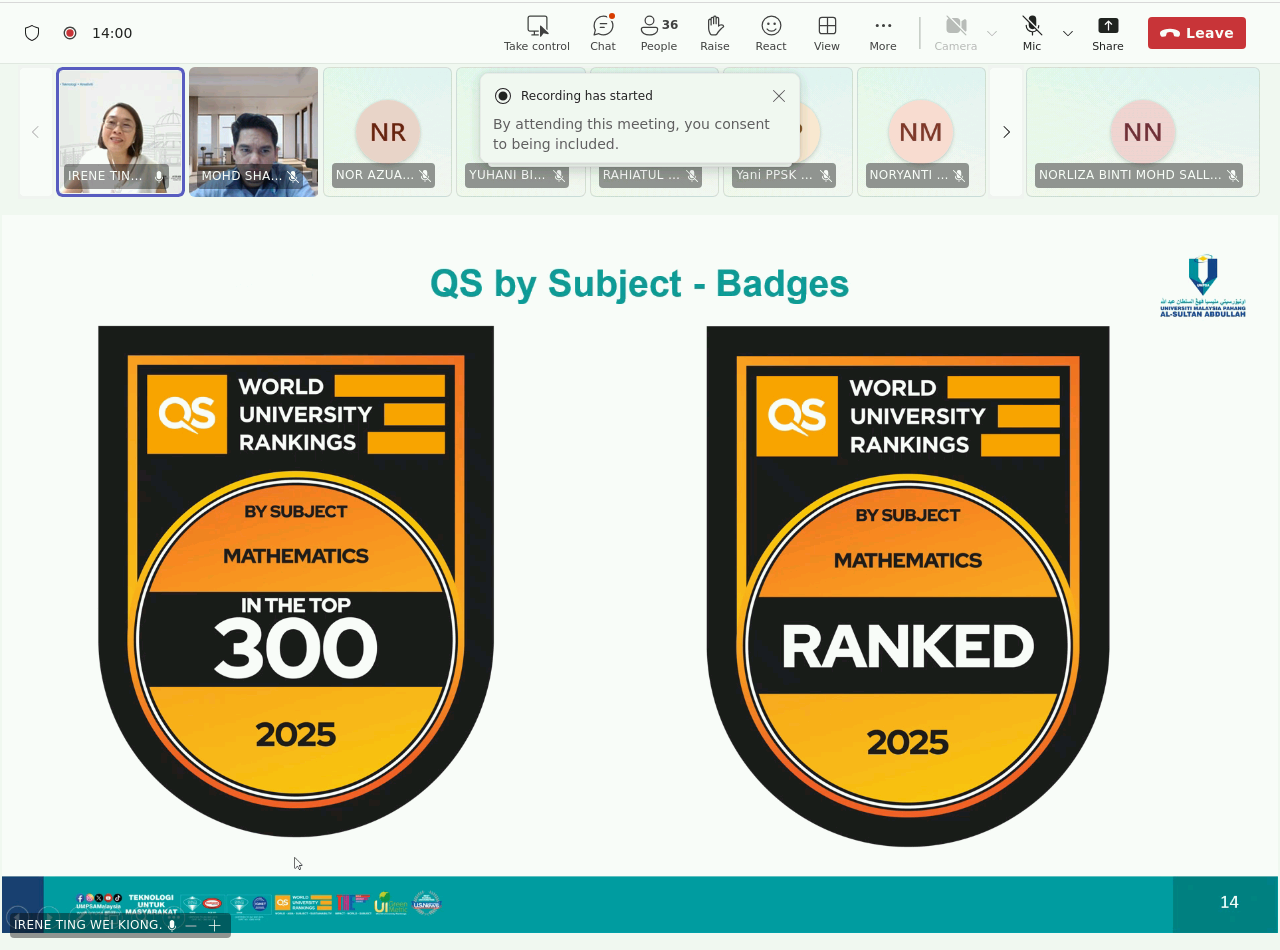The height and width of the screenshot is (950, 1280).
Task: Click the recording indicator icon
Action: point(70,33)
